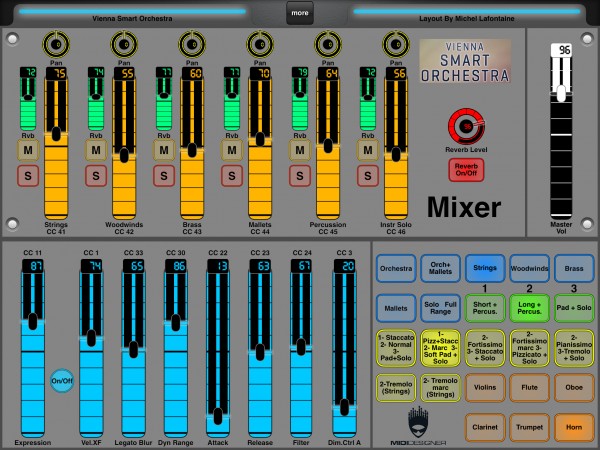
Task: Pick the Clarinet solo instrument
Action: coord(485,427)
